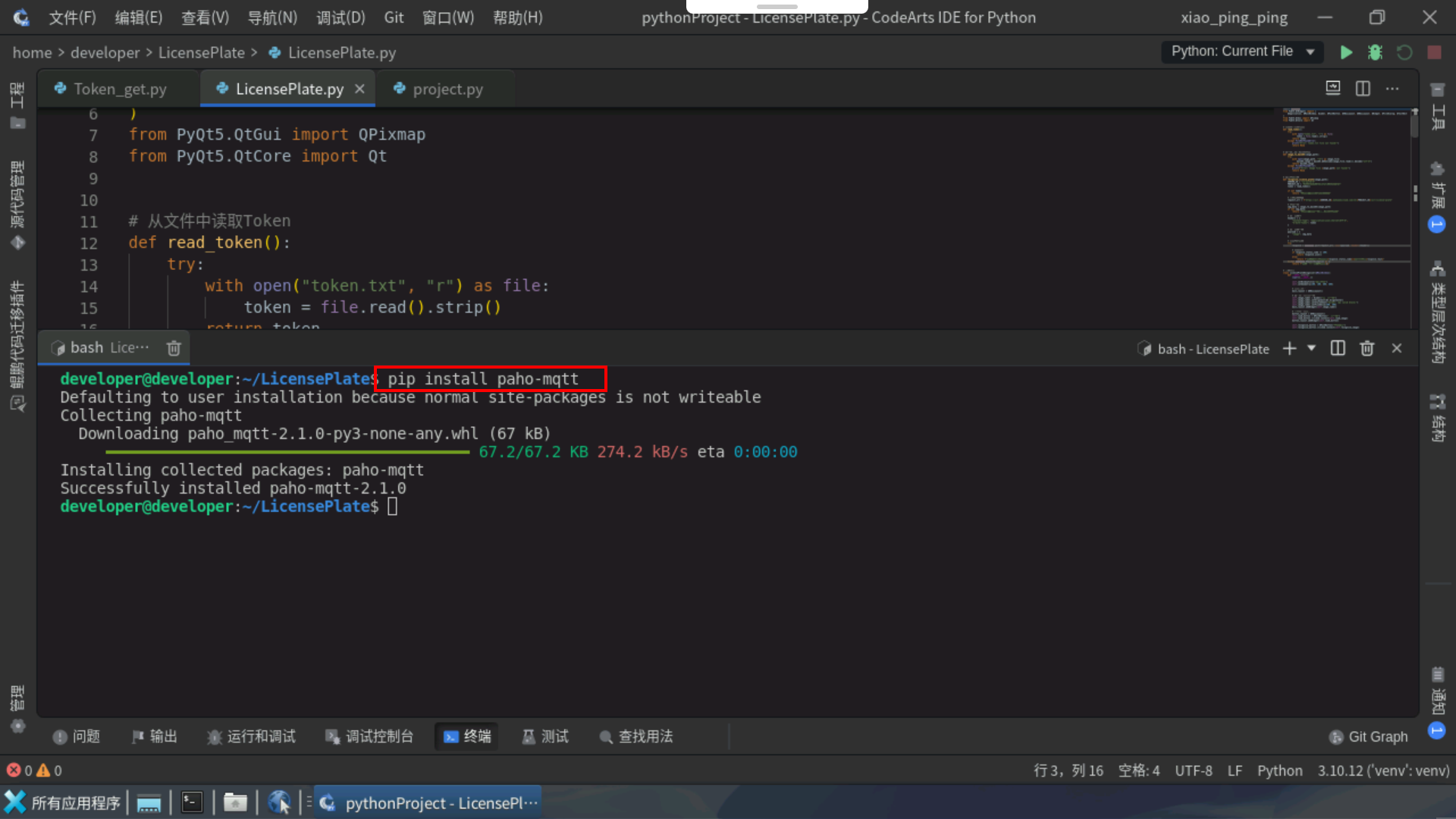Split the terminal panel
Screen dimensions: 1456x819
coord(1338,348)
